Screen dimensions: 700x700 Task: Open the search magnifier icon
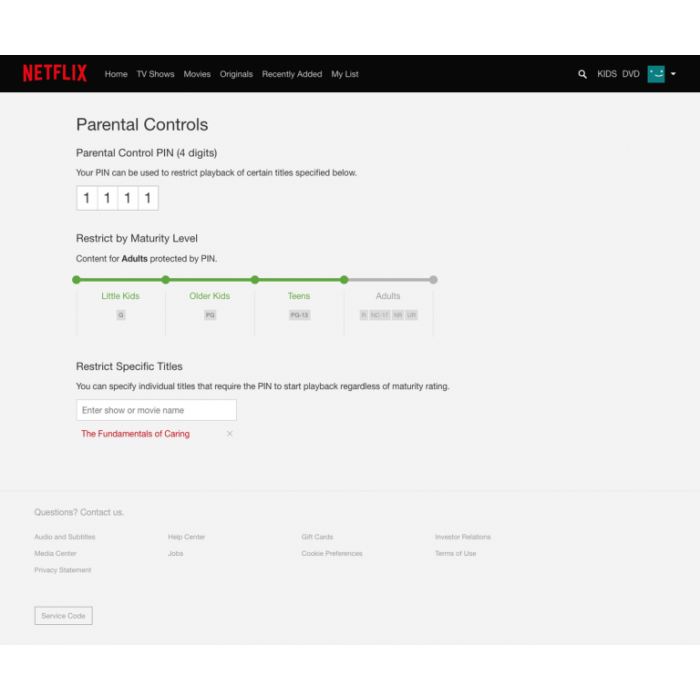582,74
